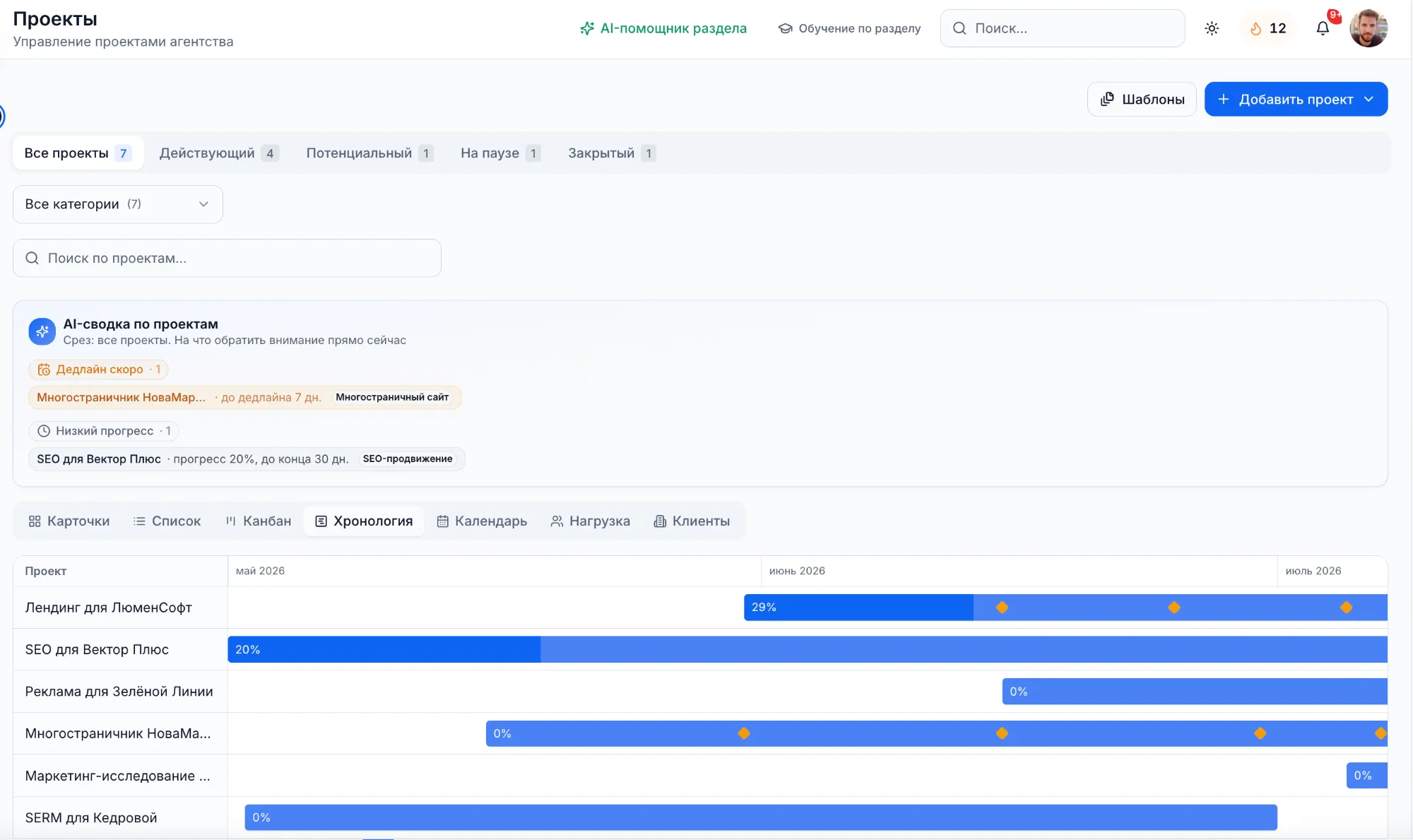Click the Нагрузка people icon
The image size is (1413, 840).
(557, 521)
